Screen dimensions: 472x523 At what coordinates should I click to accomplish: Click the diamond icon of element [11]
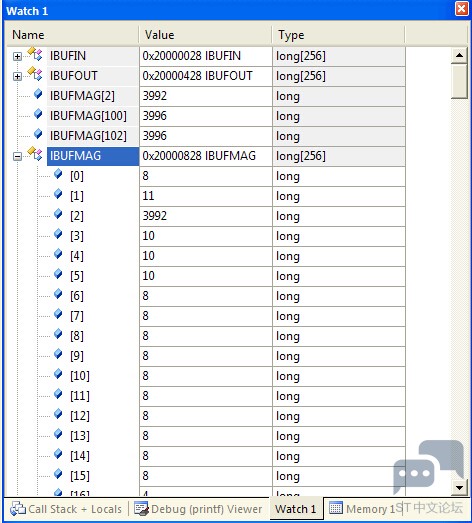click(58, 394)
